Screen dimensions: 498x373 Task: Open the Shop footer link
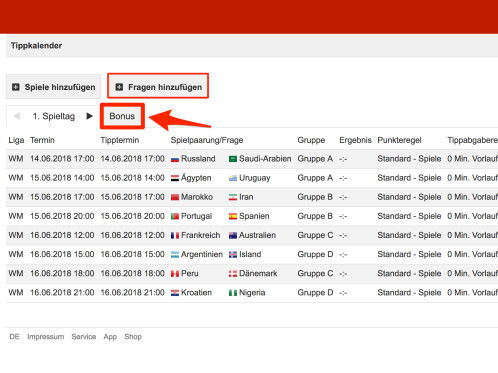coord(133,337)
